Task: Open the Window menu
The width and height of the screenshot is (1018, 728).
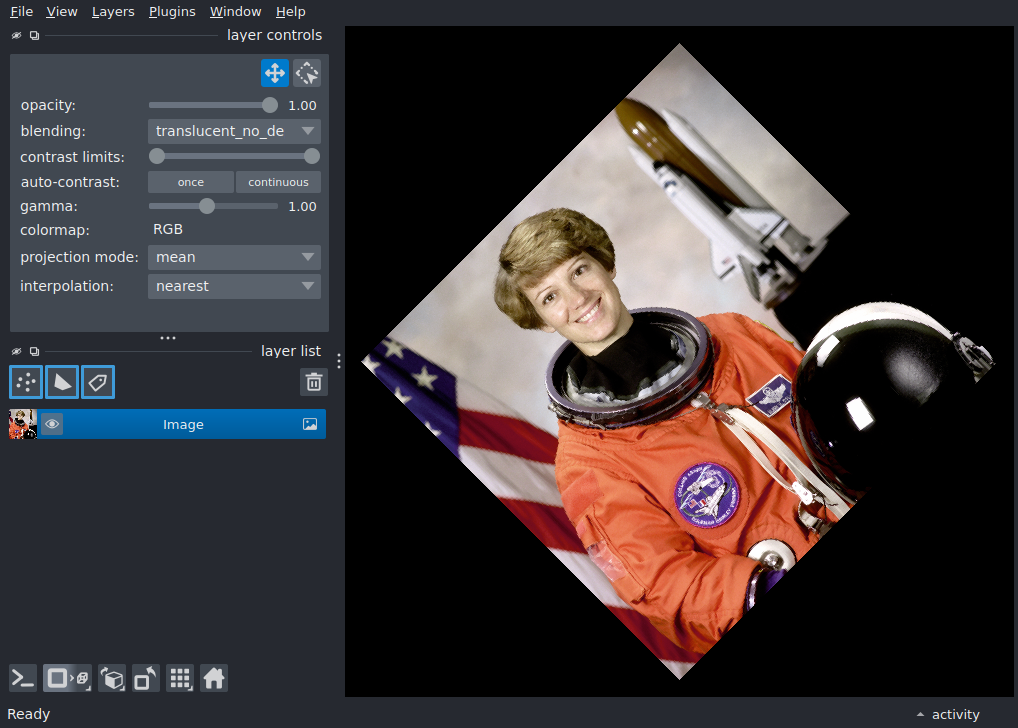Action: click(235, 12)
